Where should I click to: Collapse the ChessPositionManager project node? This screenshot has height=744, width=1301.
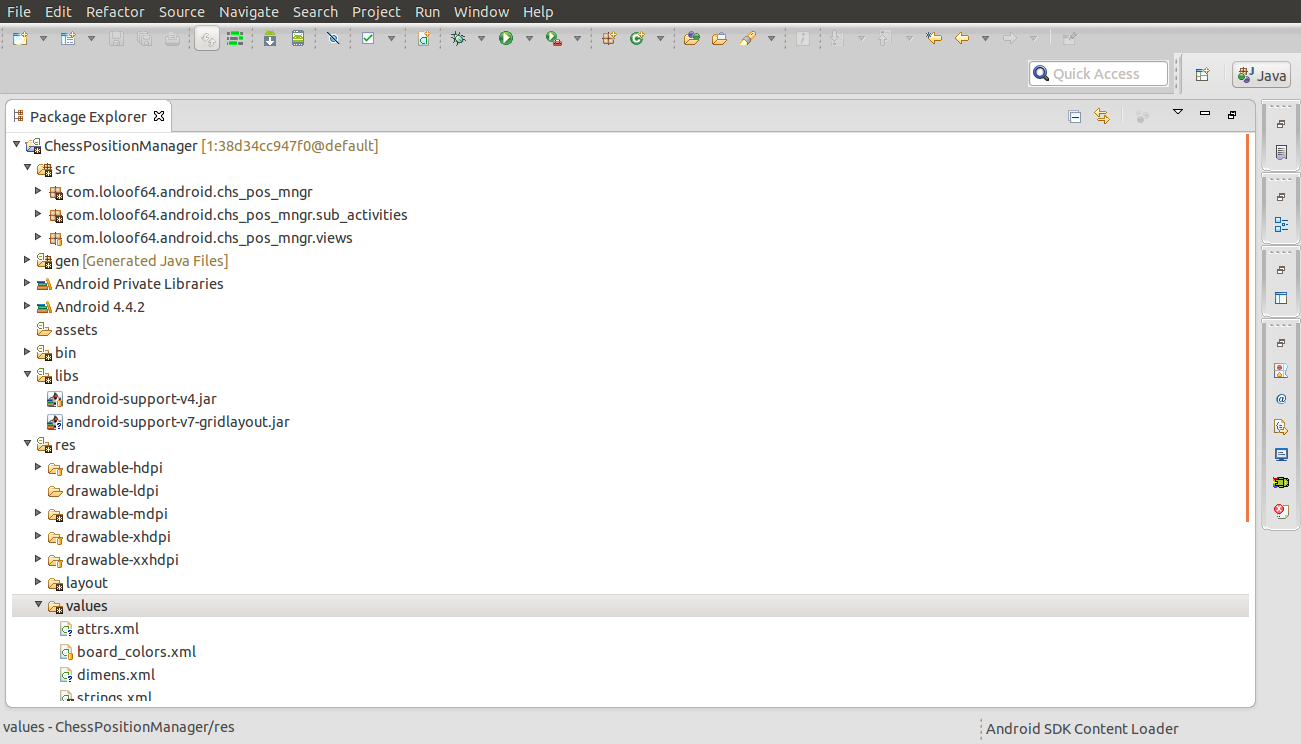point(17,145)
